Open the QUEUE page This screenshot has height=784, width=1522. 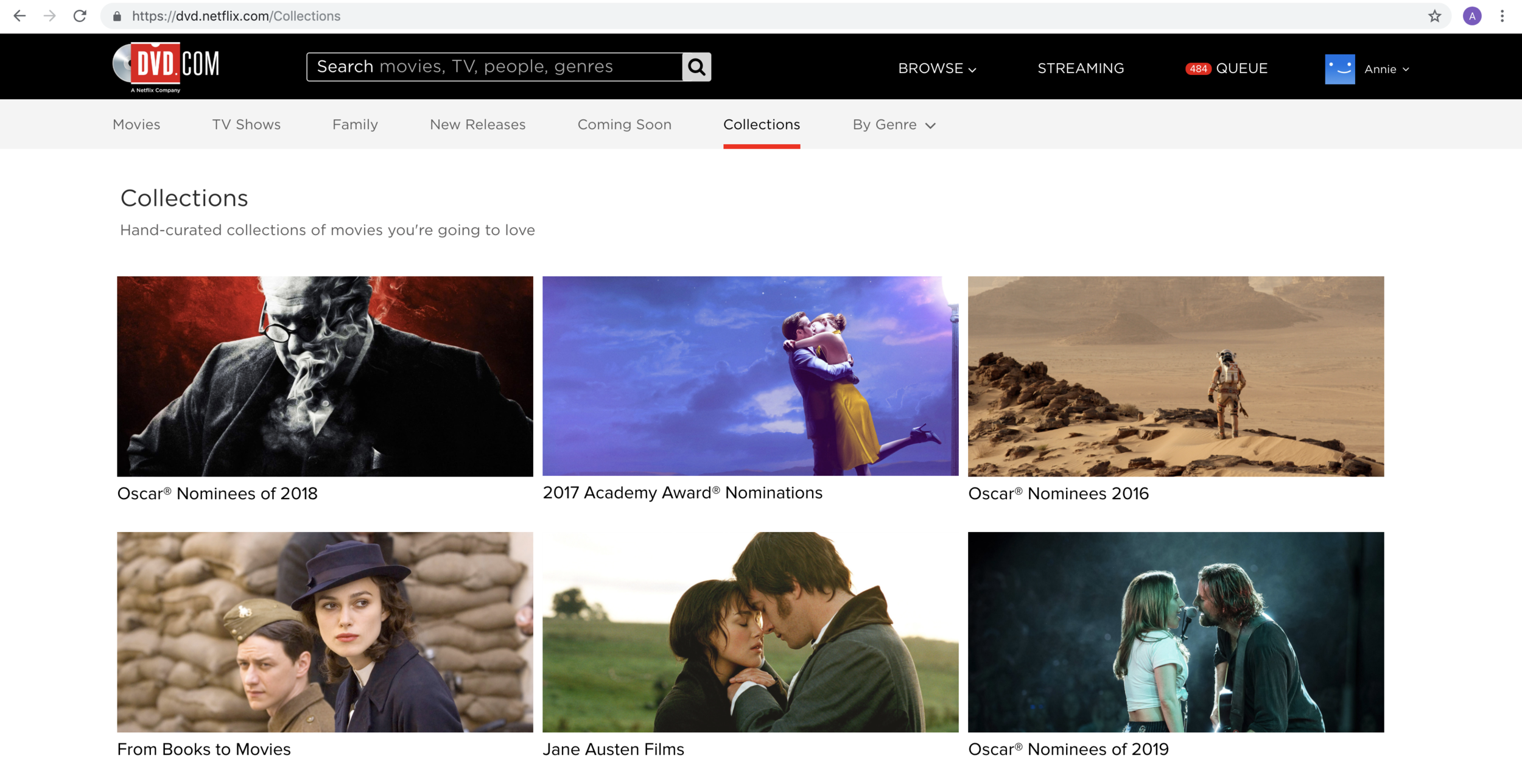point(1241,69)
